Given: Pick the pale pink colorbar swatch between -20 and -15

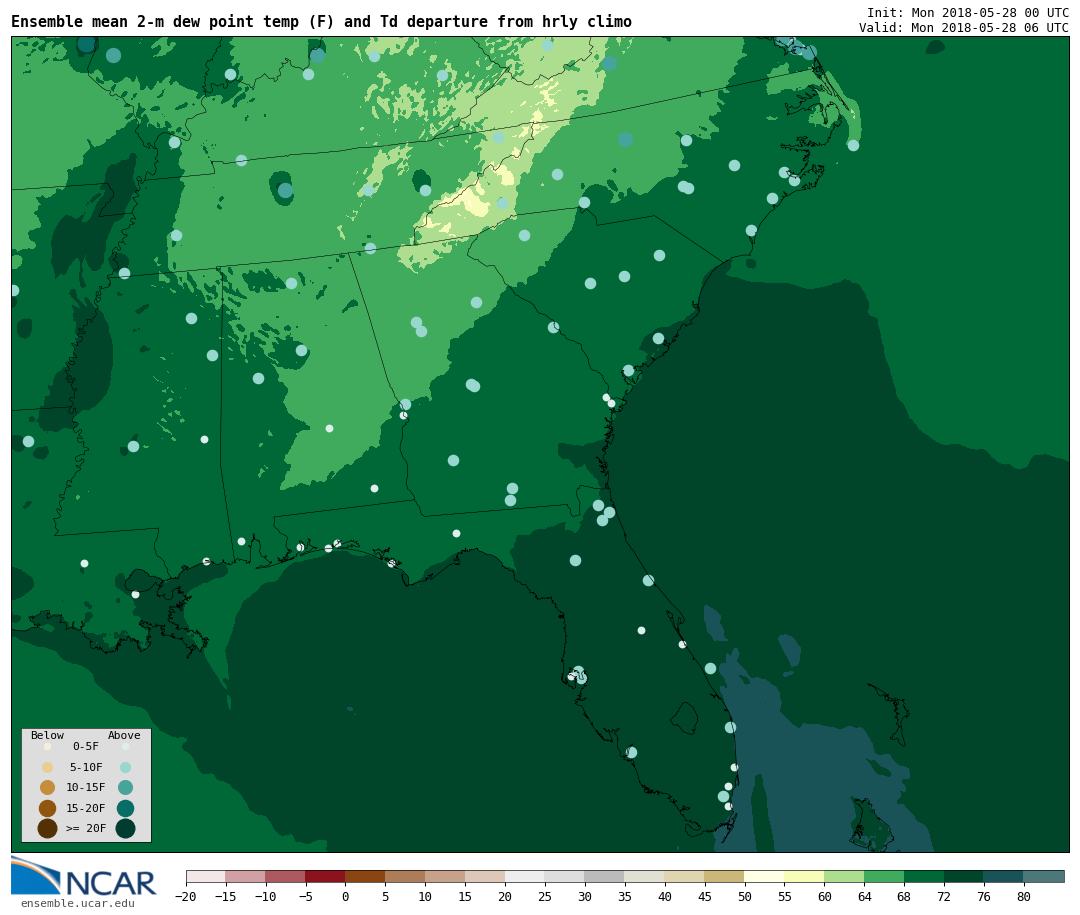Looking at the screenshot, I should coord(206,876).
